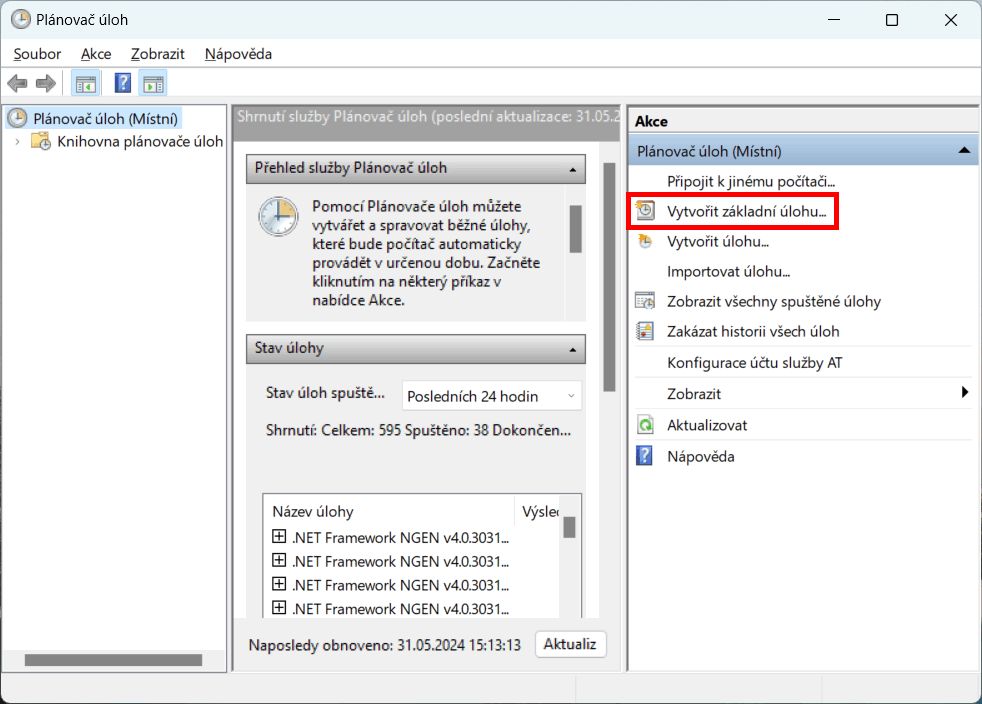Toggle the Action pane toolbar icon

[153, 84]
